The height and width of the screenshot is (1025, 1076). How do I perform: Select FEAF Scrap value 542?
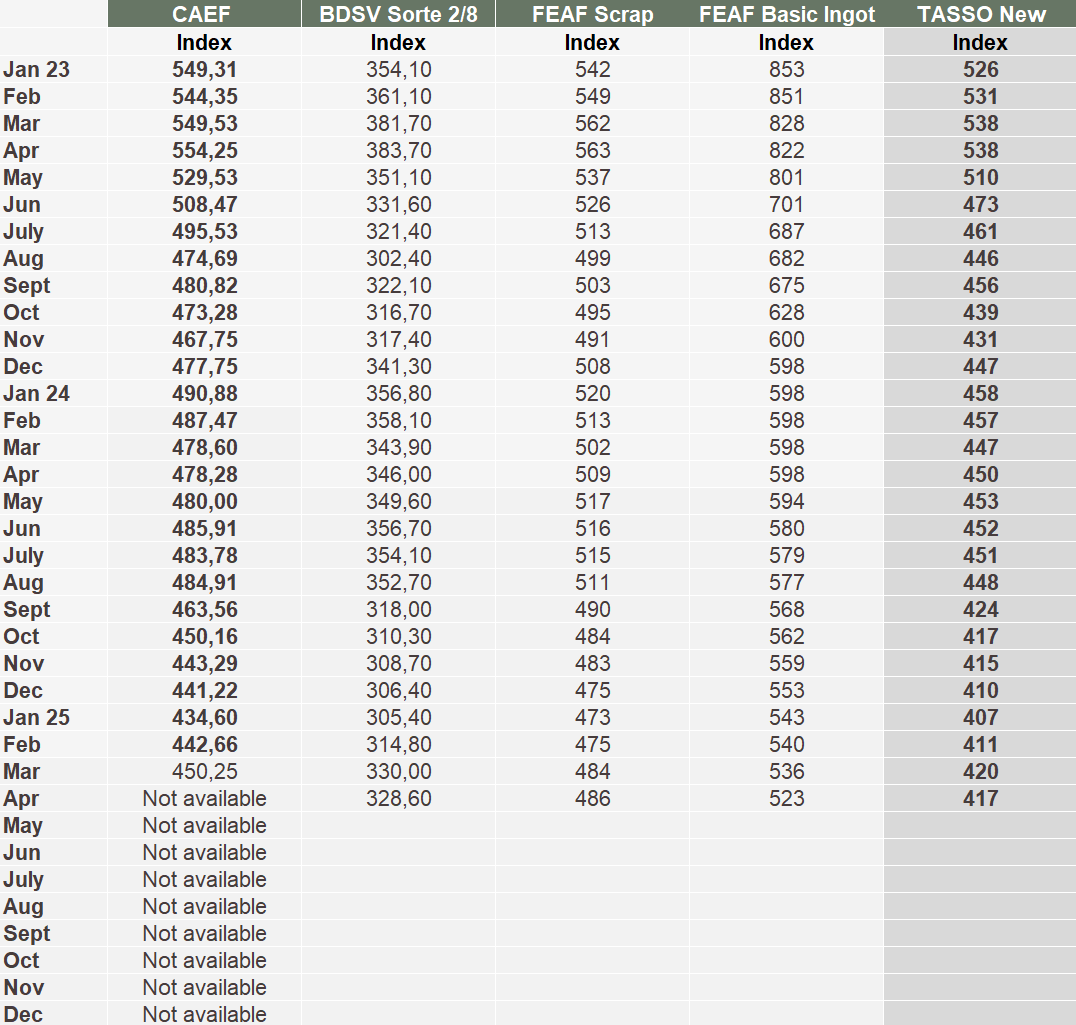pos(593,69)
